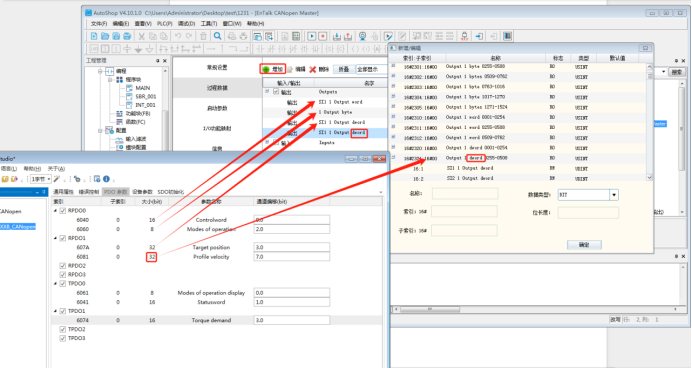Click the Undo arrow icon in AutoShop toolbar
The image size is (692, 368).
(x=178, y=36)
